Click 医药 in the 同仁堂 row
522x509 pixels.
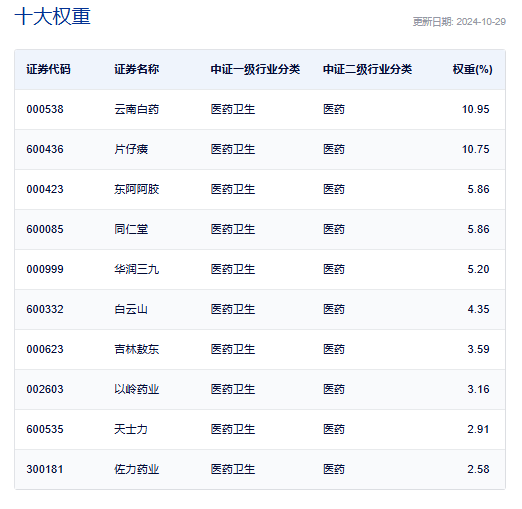pos(334,229)
